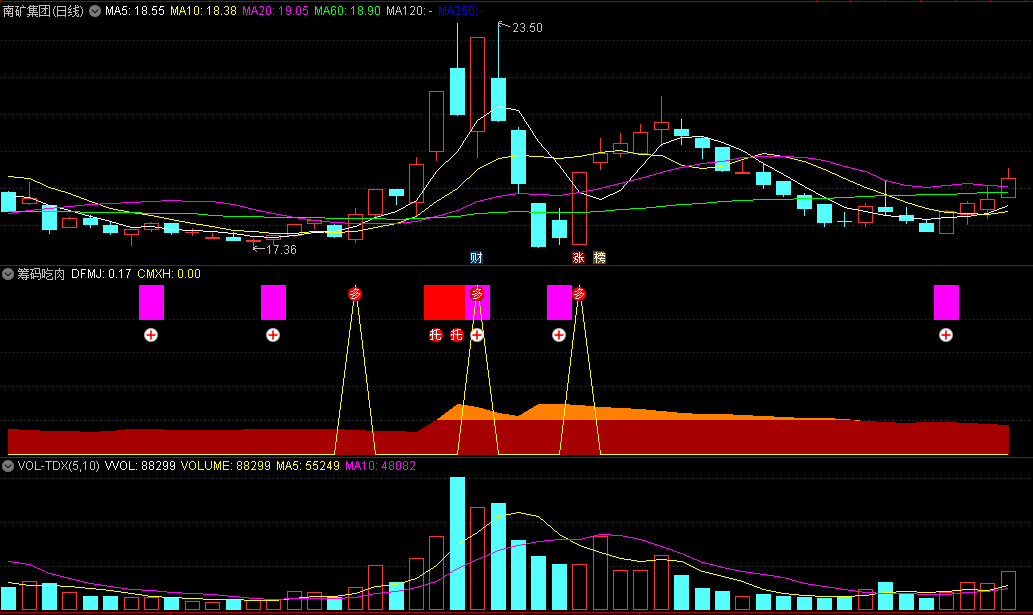Click the 筹码吃肉 indicator name
Screen dimensions: 1033x615
[41, 274]
